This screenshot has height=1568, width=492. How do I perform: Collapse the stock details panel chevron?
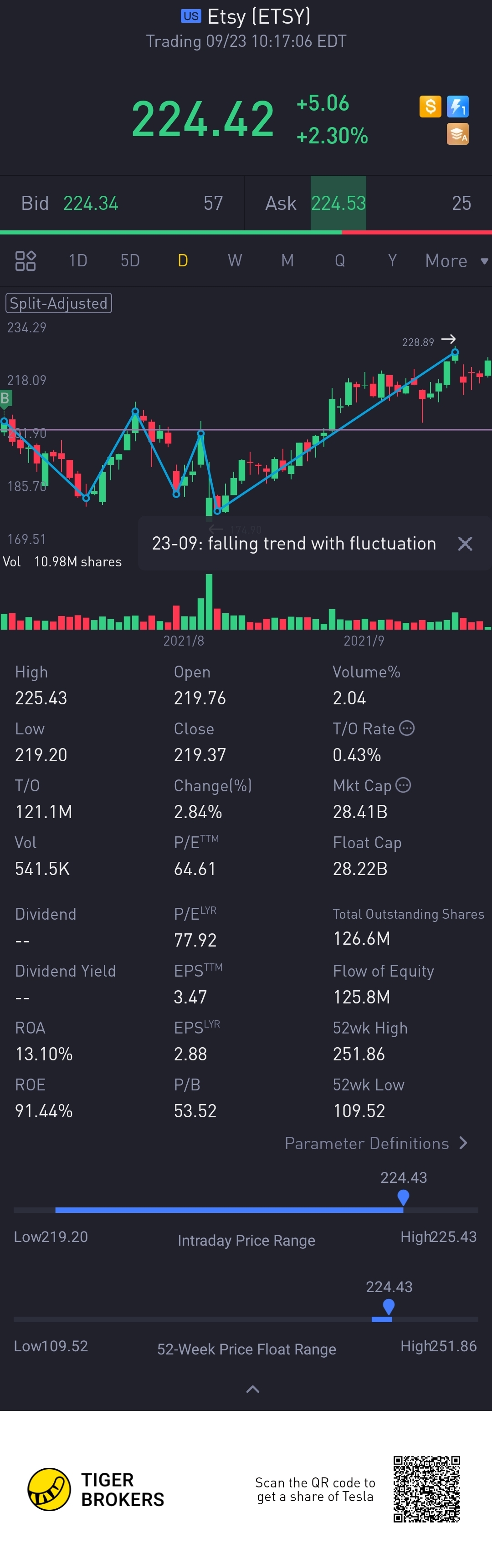[x=253, y=1389]
